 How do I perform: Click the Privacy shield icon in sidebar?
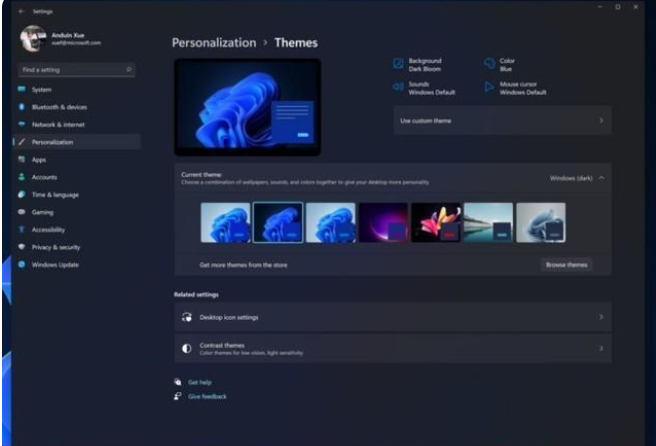[x=22, y=247]
